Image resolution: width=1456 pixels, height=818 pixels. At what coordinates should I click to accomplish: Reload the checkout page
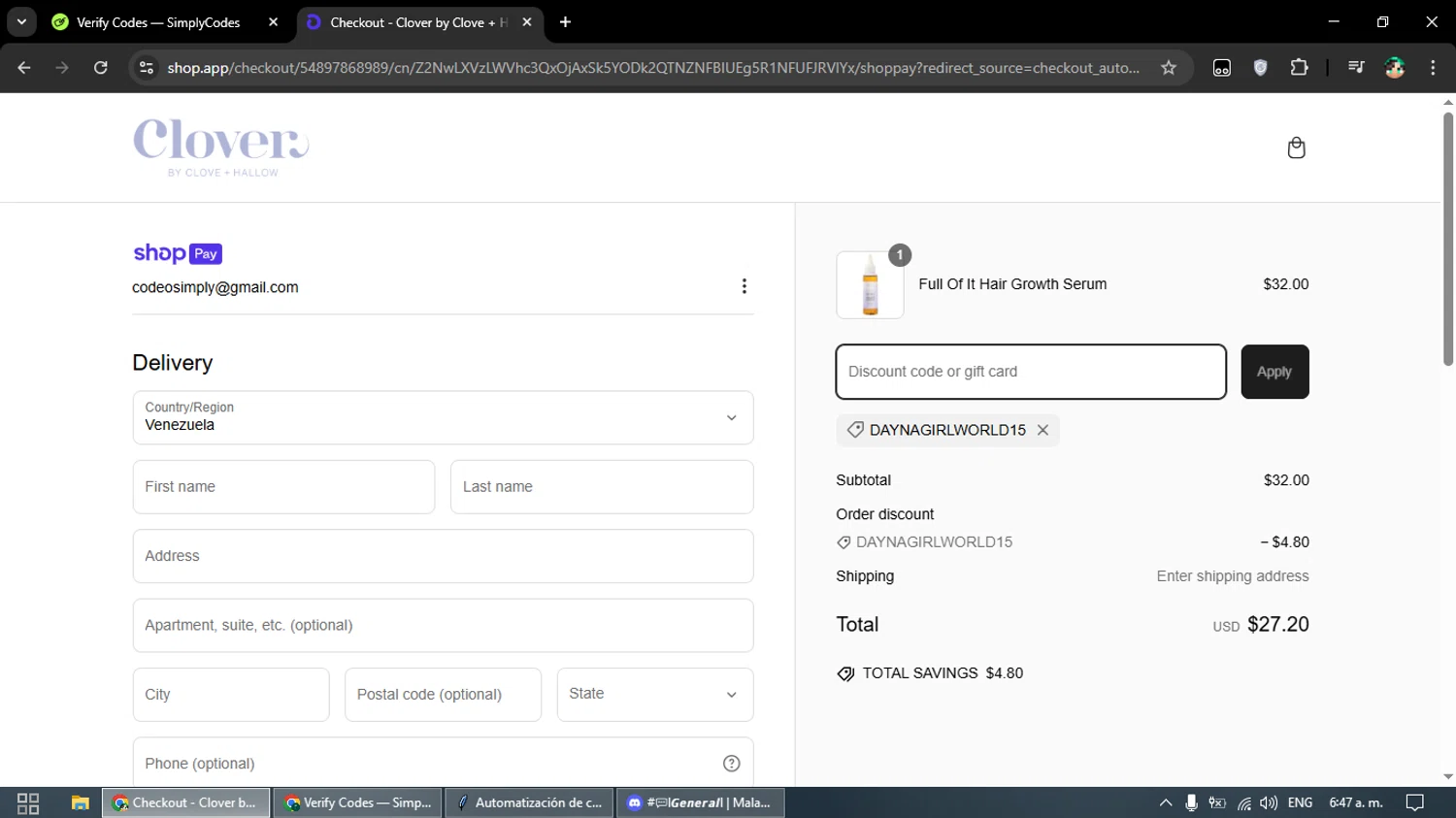pos(100,68)
